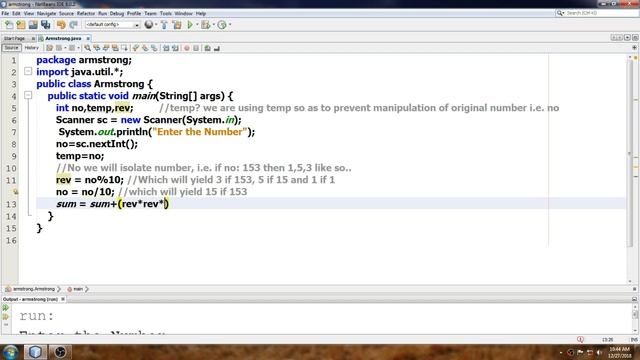Collapse the import fold on line 2
This screenshot has height=360, width=640.
[x=28, y=71]
